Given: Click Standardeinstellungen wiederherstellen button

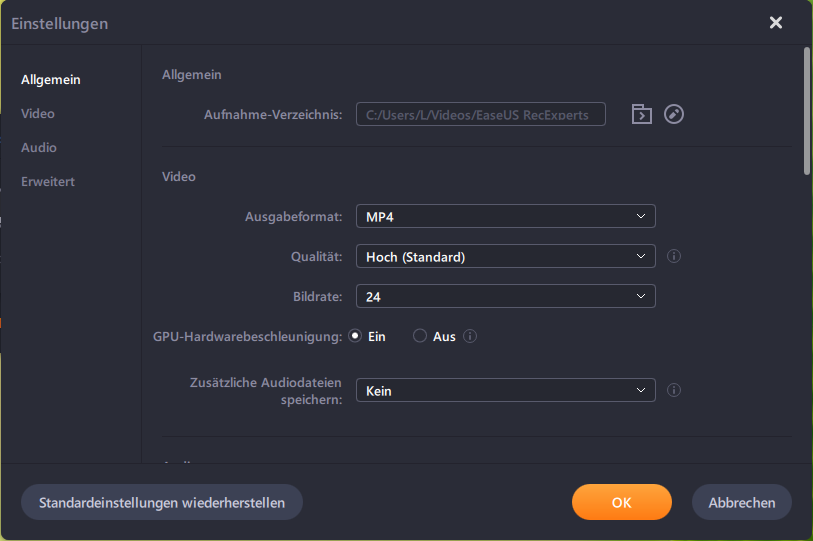Looking at the screenshot, I should (x=162, y=502).
